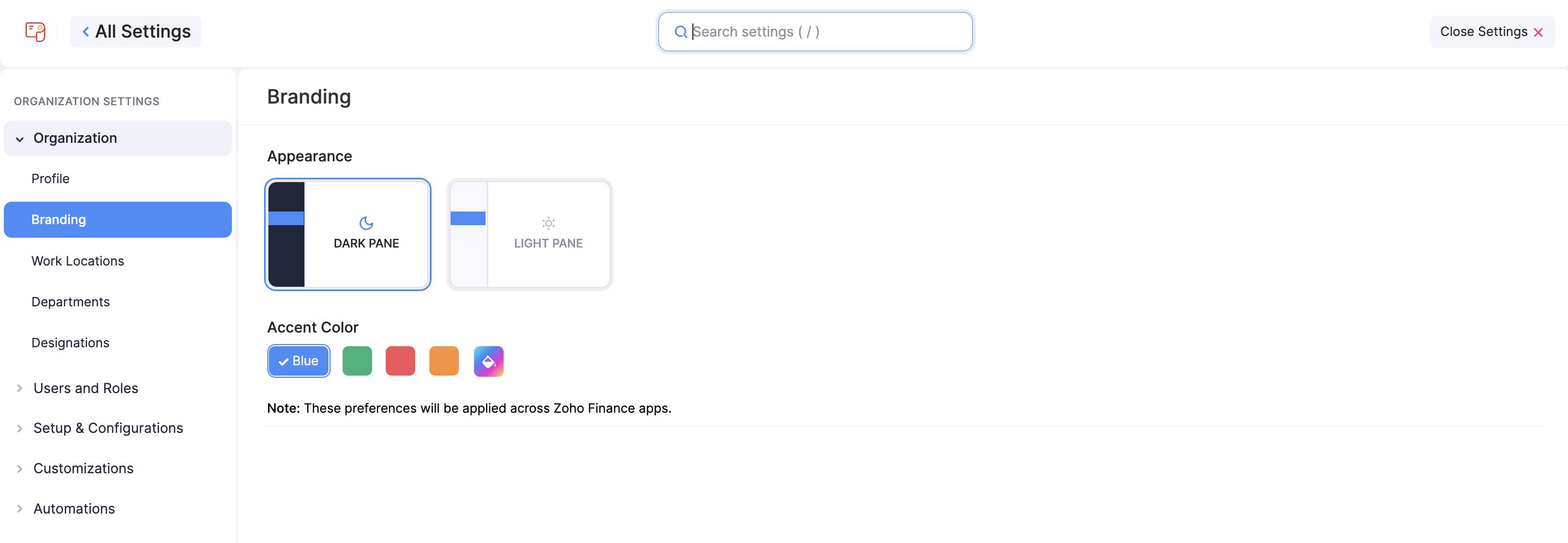Click the back arrow beside All Settings
Viewport: 1568px width, 543px height.
(x=86, y=32)
